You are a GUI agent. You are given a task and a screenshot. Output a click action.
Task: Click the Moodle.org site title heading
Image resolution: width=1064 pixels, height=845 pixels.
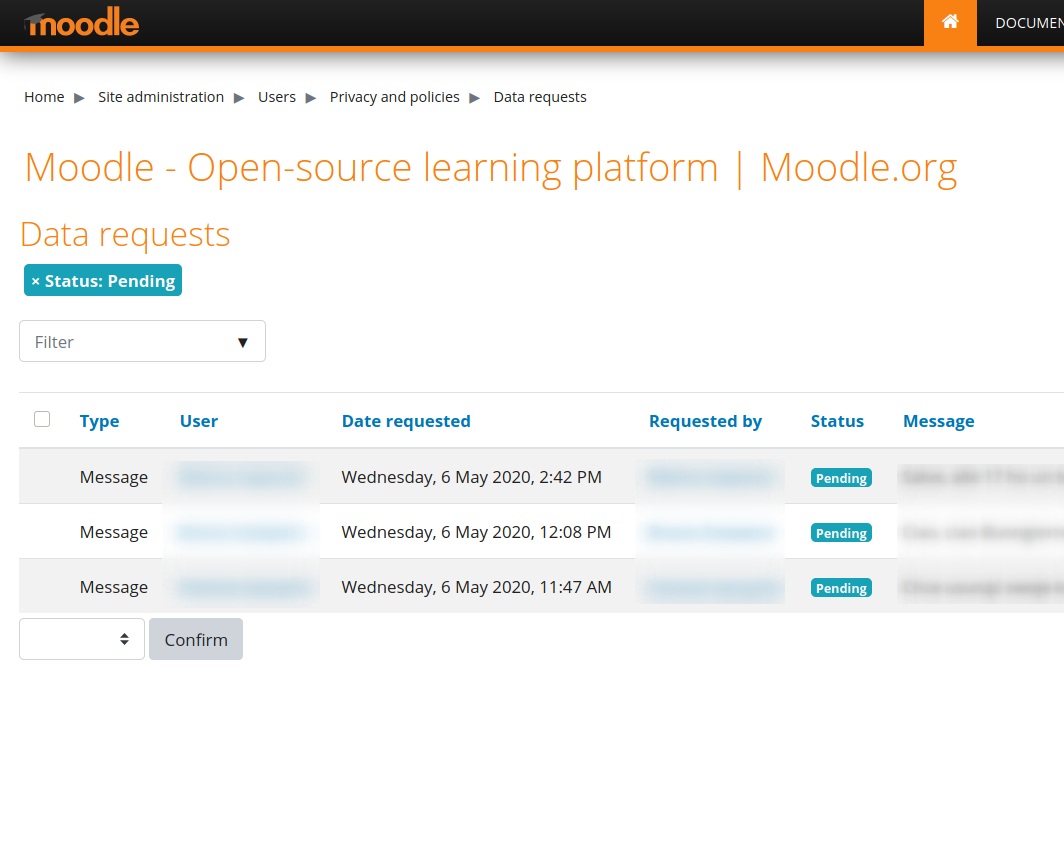click(491, 168)
